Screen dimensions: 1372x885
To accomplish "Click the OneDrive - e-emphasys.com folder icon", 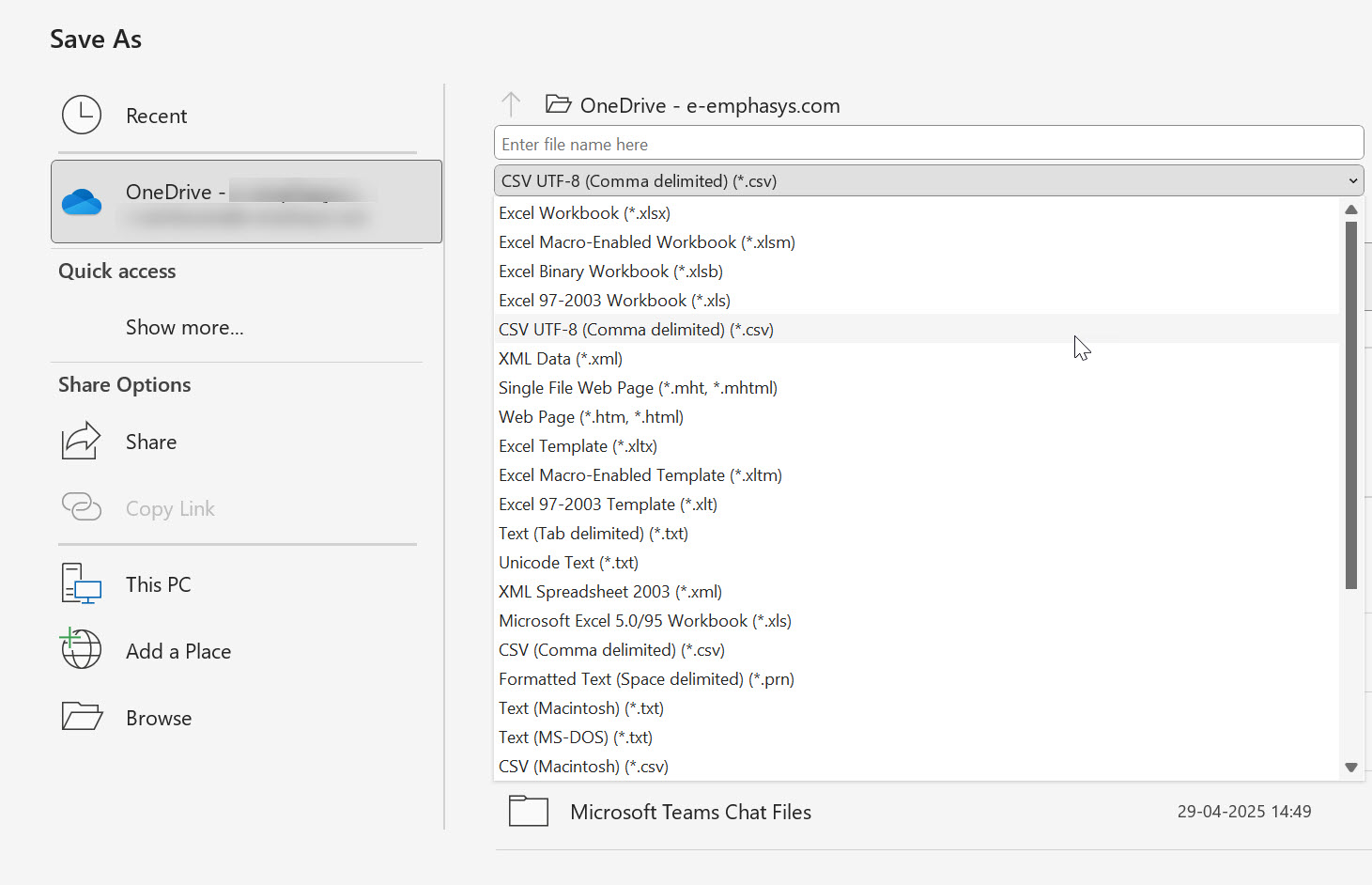I will tap(559, 104).
